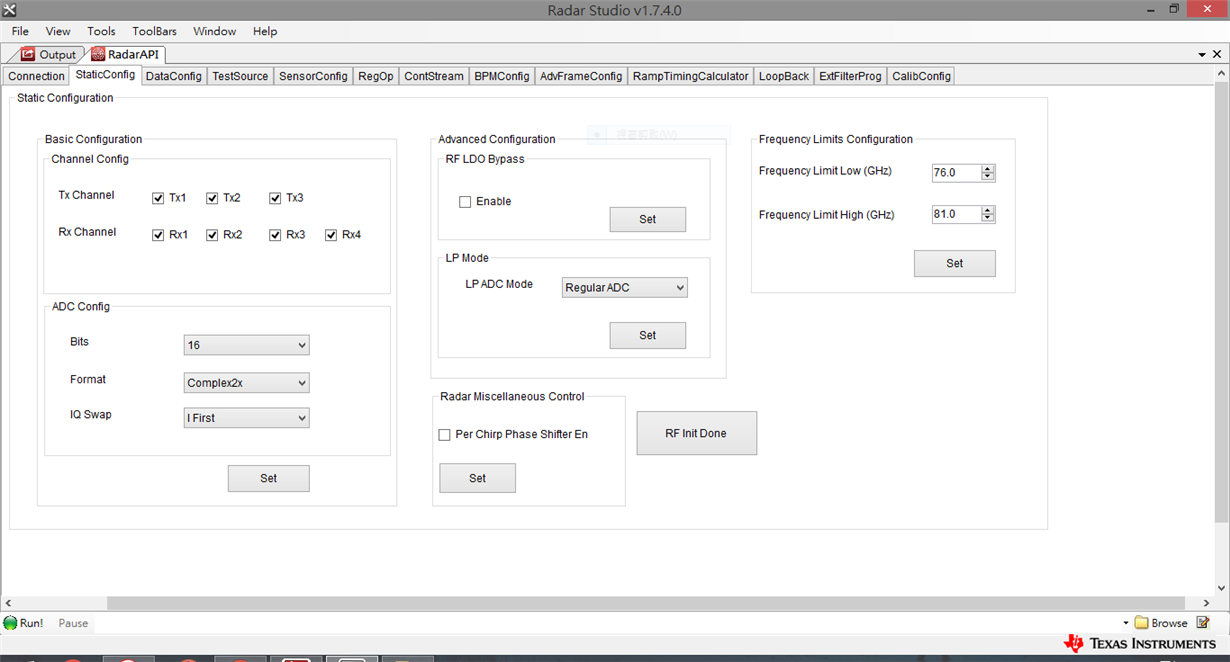Screen dimensions: 1230x662
Task: Uncheck the Rx1 channel checkbox
Action: (158, 235)
